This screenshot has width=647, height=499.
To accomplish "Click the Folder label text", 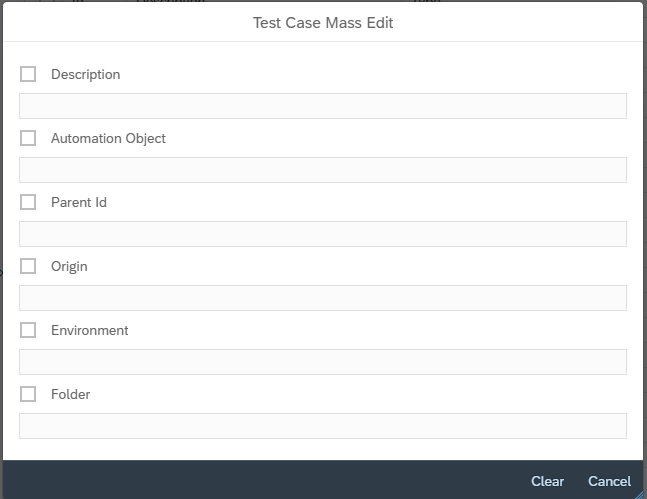I will point(70,394).
